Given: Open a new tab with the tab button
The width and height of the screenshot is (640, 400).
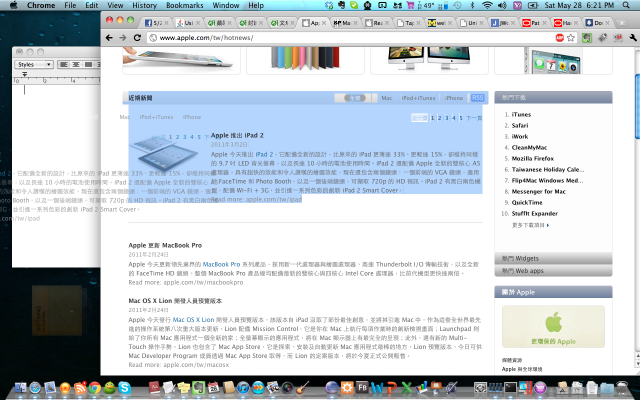Looking at the screenshot, I should pyautogui.click(x=621, y=23).
